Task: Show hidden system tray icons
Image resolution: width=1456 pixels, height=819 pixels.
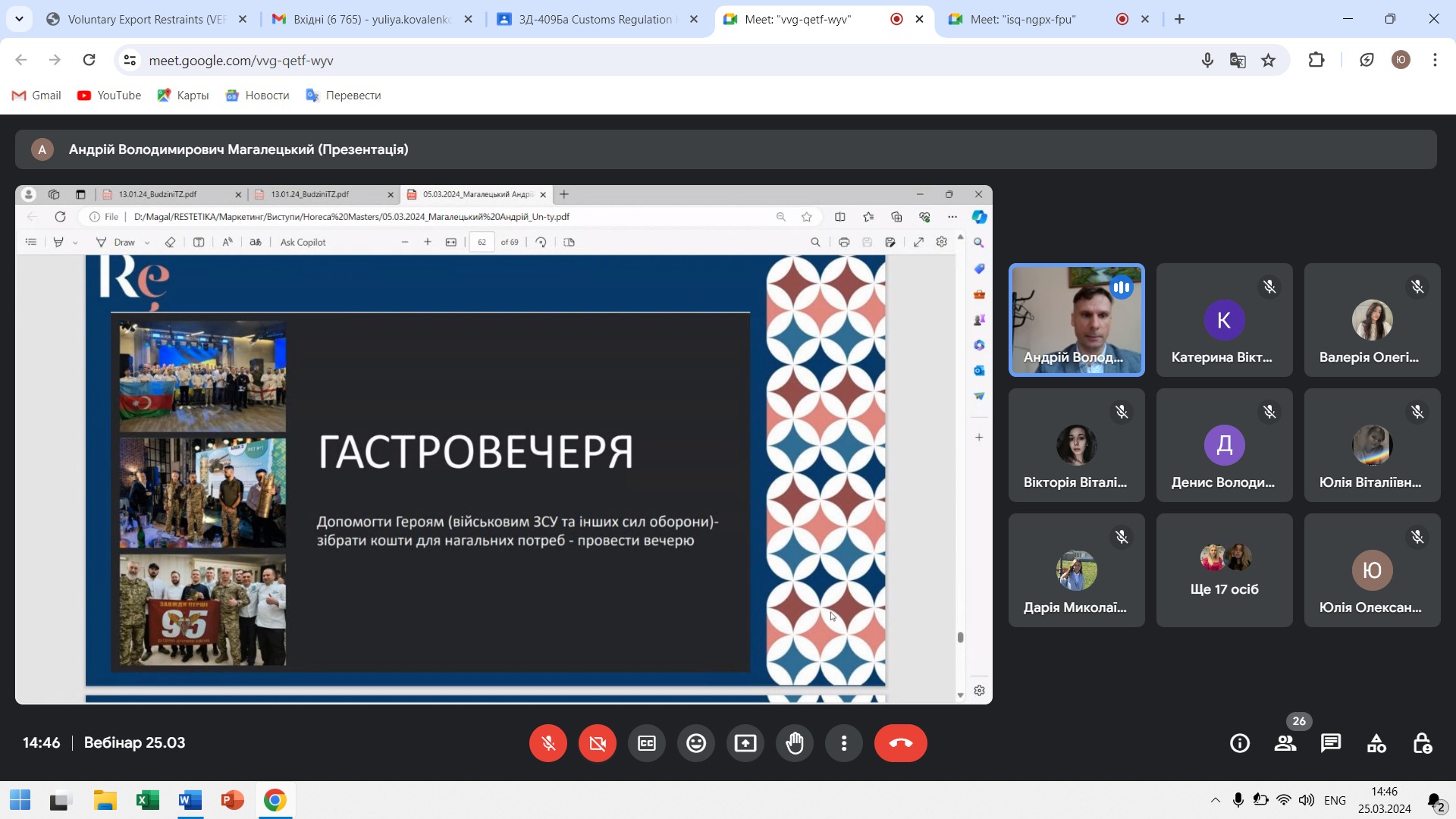Action: click(1215, 800)
